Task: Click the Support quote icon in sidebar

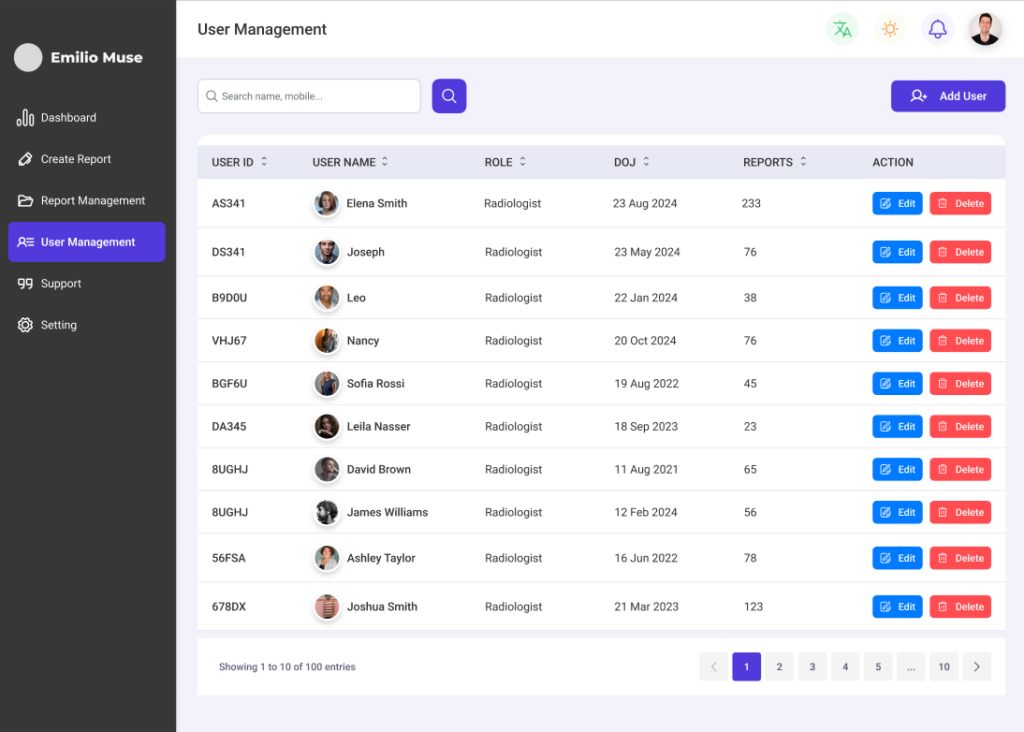Action: [25, 284]
